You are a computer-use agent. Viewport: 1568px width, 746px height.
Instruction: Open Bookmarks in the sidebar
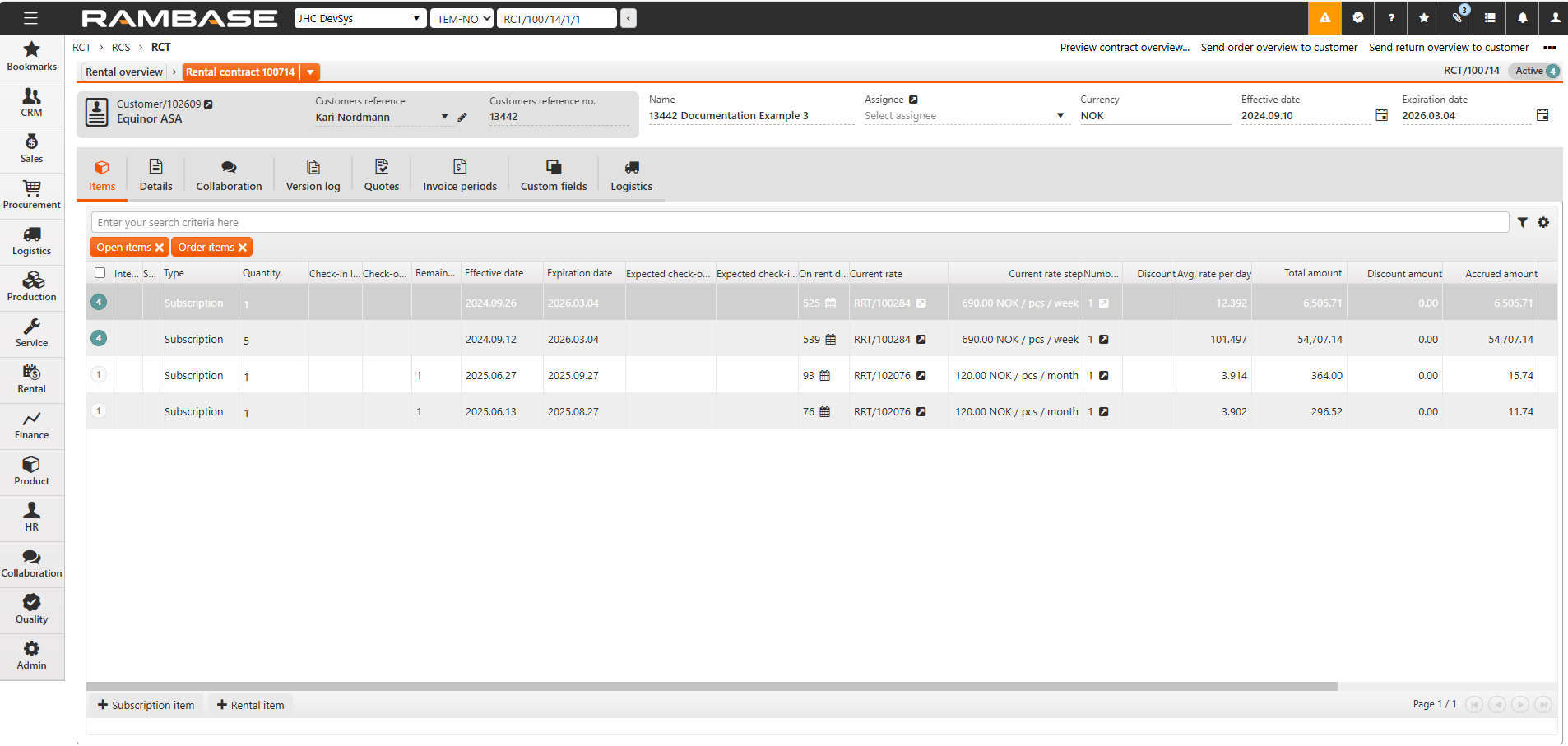(x=32, y=57)
